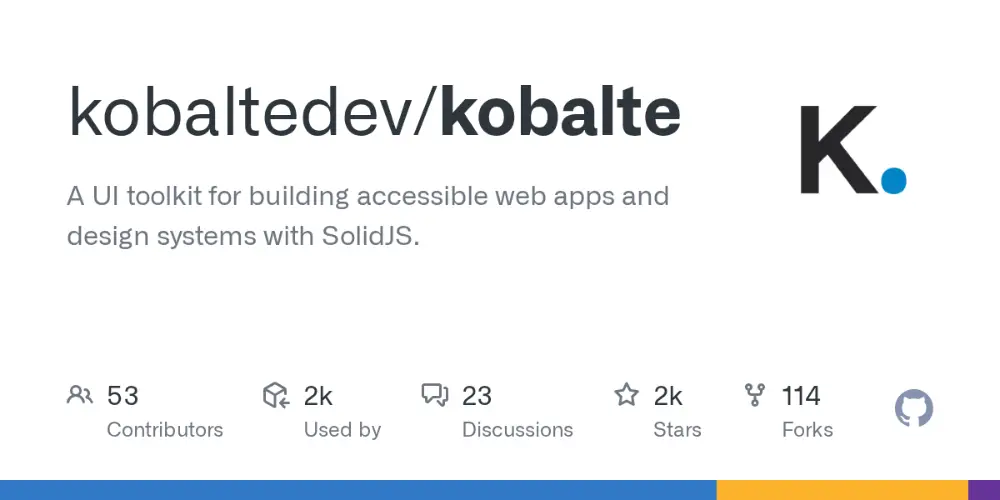Click the 53 contributors count
The width and height of the screenshot is (1000, 500).
click(x=122, y=396)
